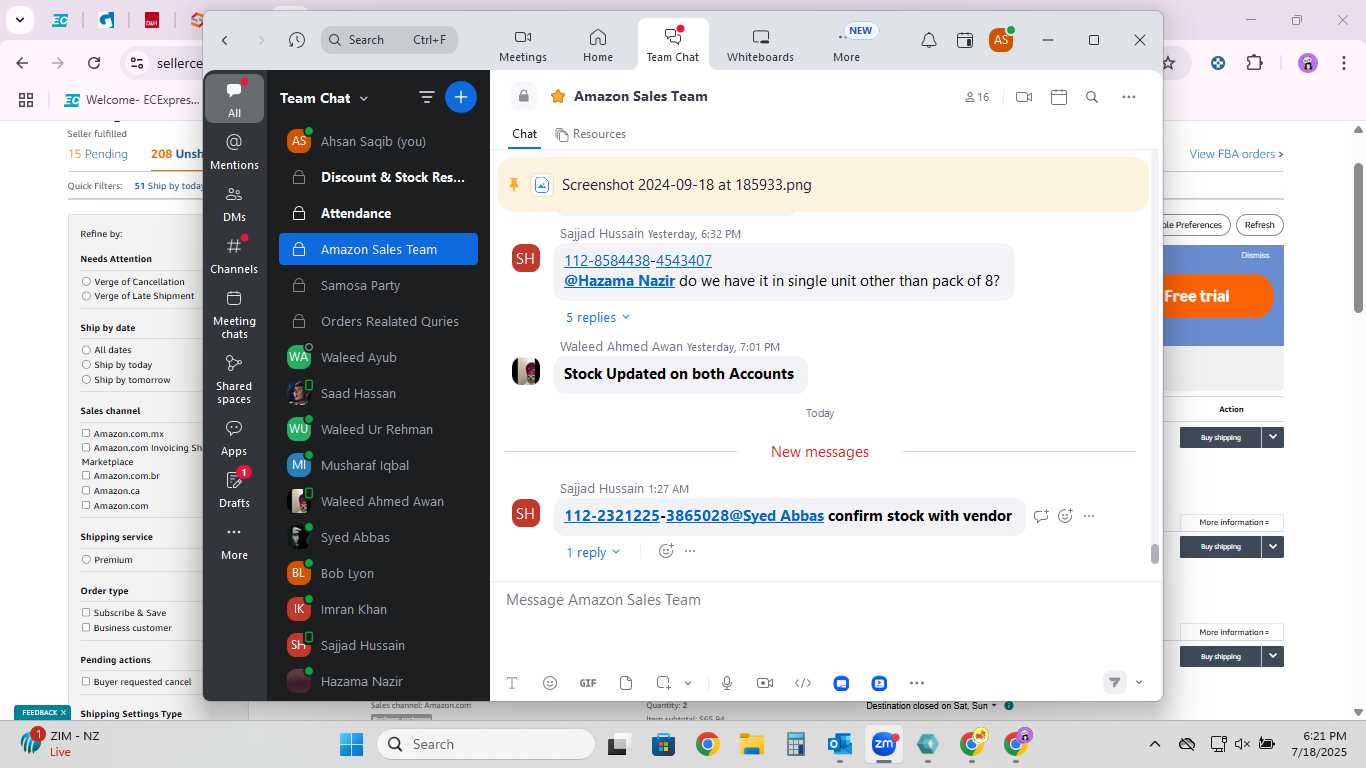Image resolution: width=1366 pixels, height=768 pixels.
Task: Check the Amazon.com.mx sales channel box
Action: (x=86, y=434)
